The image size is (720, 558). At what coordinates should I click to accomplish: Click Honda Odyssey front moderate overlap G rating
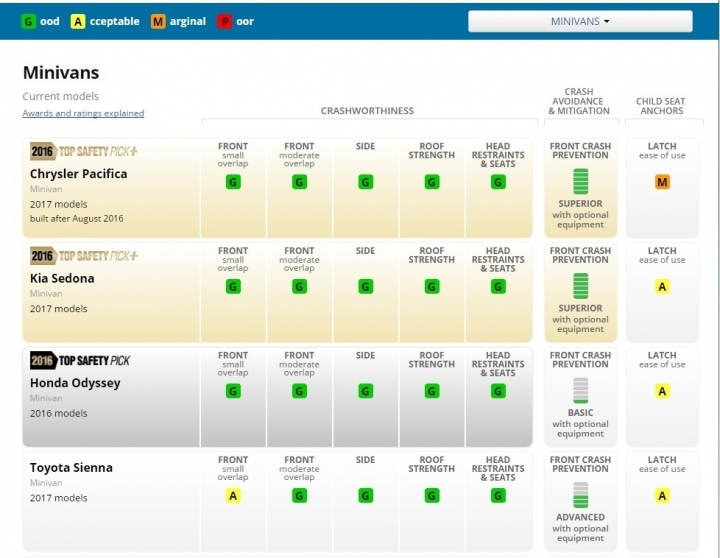click(299, 391)
